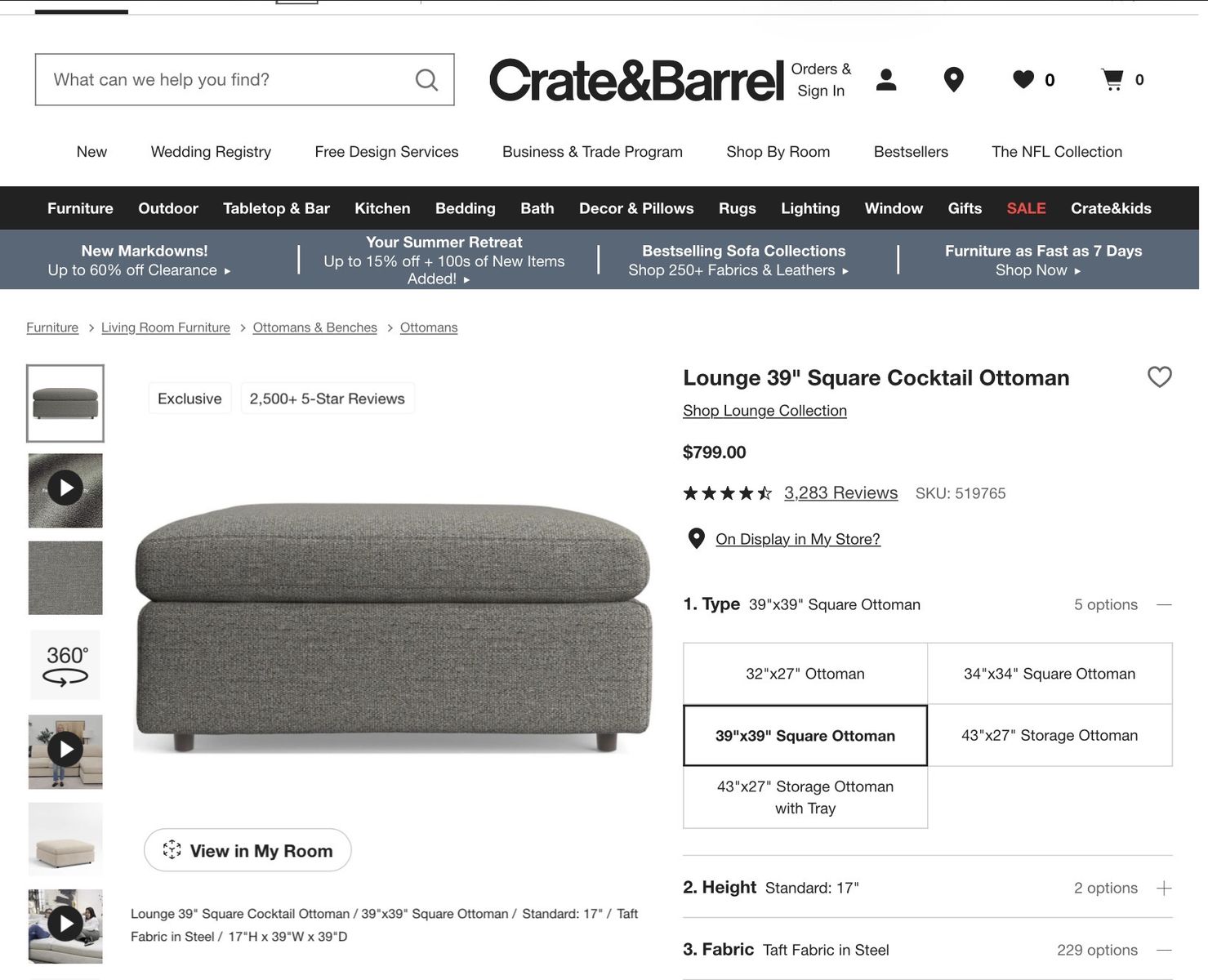Click the search magnifier icon
Viewport: 1208px width, 980px height.
click(x=426, y=79)
